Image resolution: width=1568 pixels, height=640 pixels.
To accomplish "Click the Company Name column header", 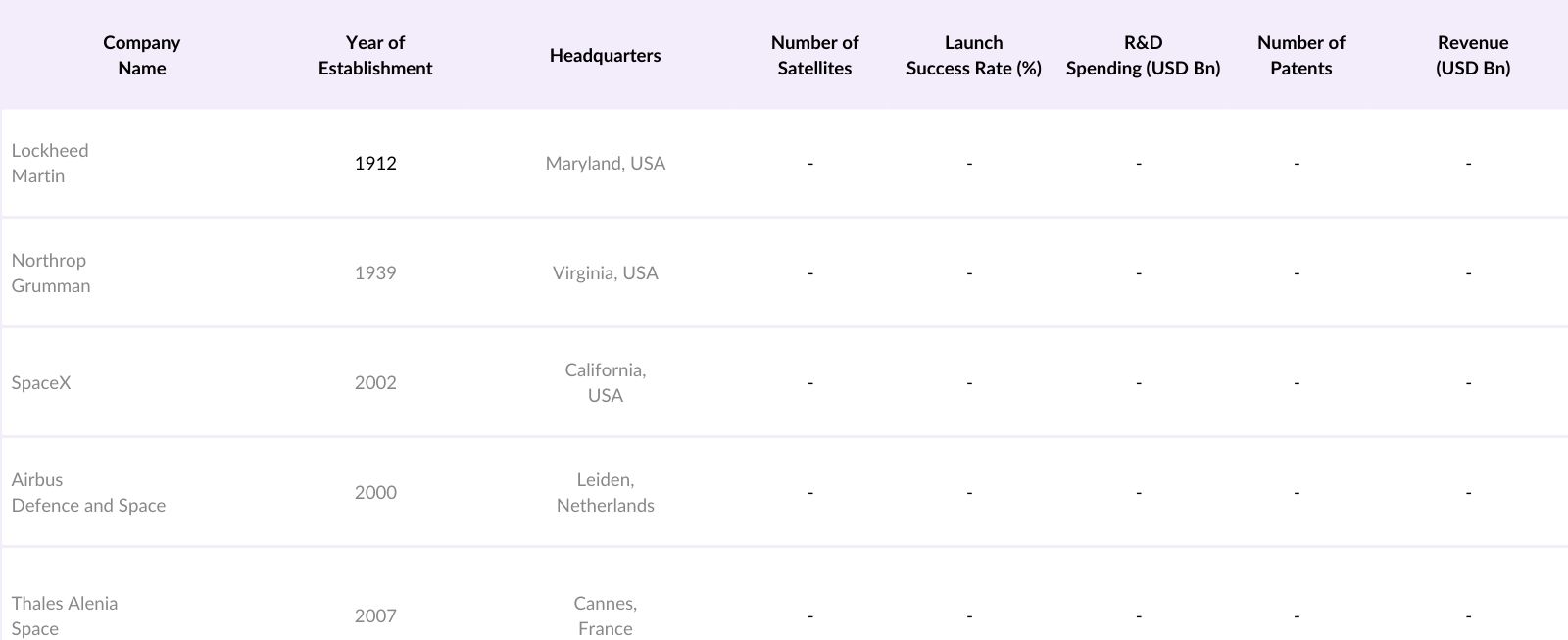I will tap(142, 55).
